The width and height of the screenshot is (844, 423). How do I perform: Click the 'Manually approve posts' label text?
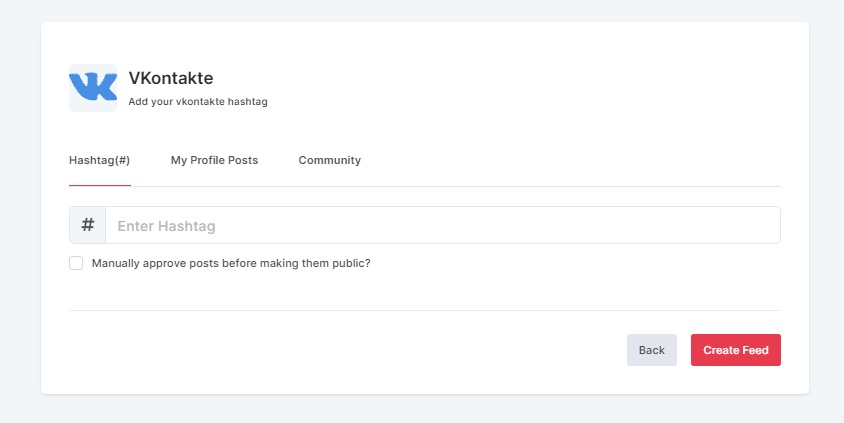[230, 264]
